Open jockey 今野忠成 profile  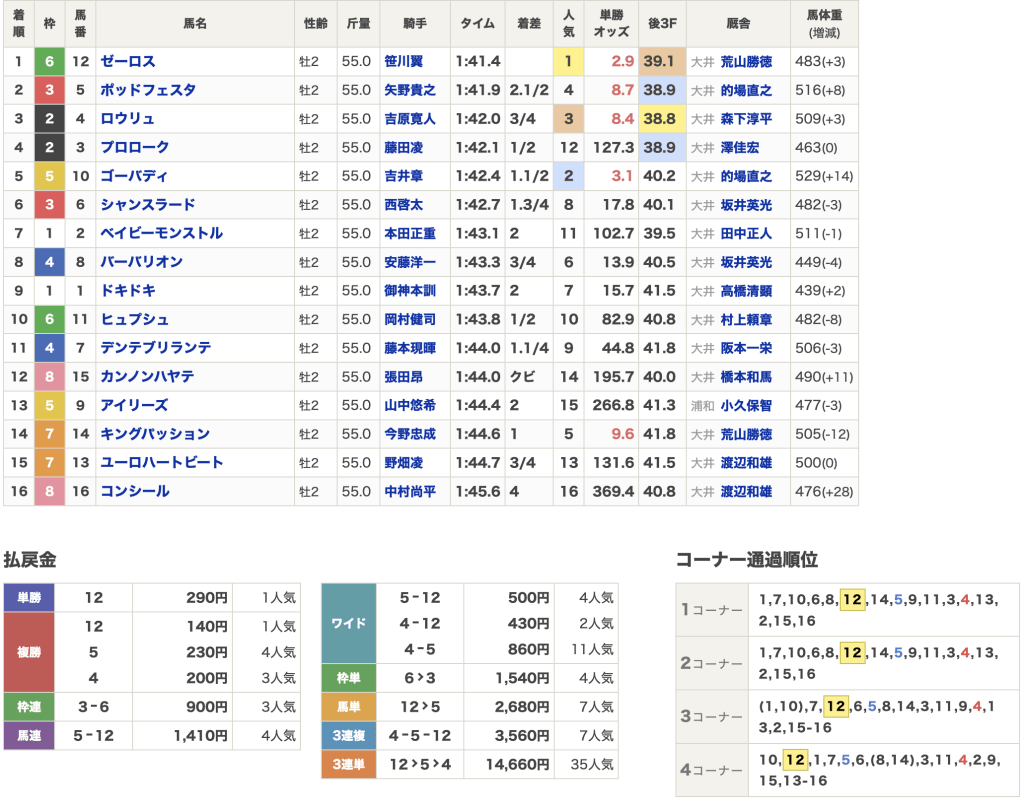pyautogui.click(x=409, y=434)
